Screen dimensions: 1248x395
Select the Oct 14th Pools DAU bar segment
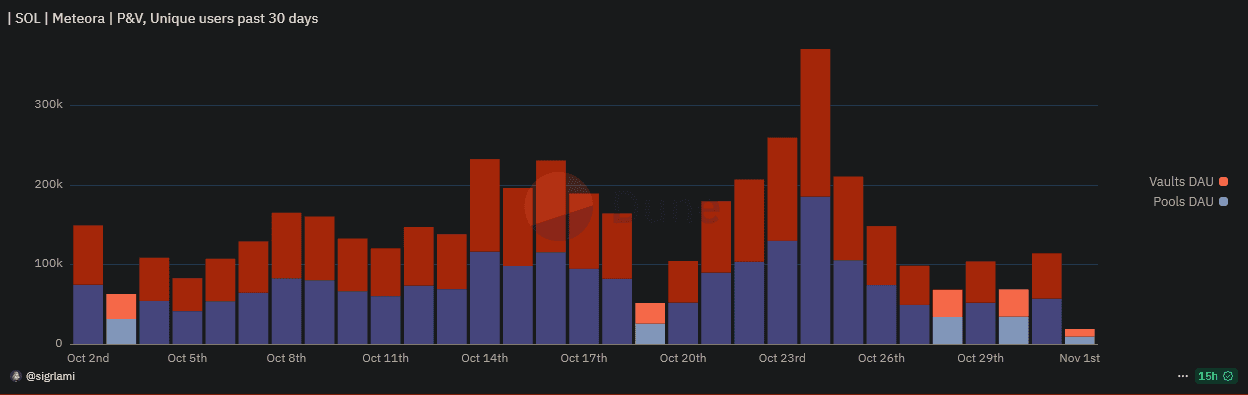[x=485, y=298]
